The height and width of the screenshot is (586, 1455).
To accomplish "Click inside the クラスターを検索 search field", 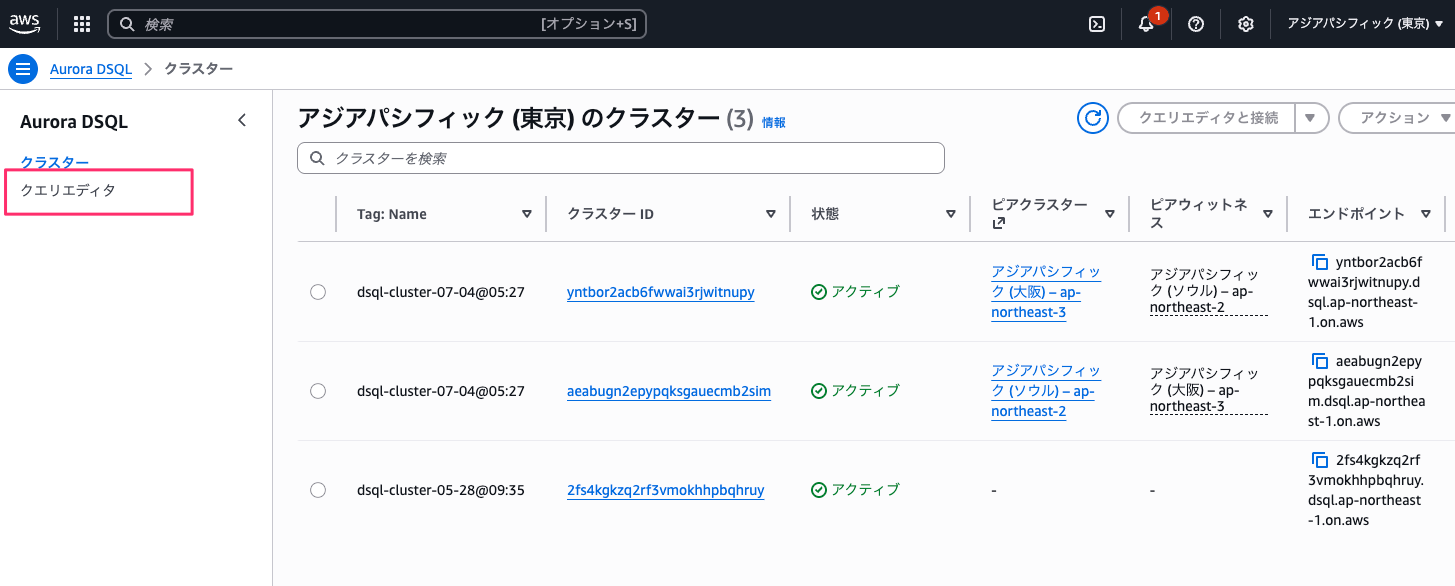I will [620, 158].
